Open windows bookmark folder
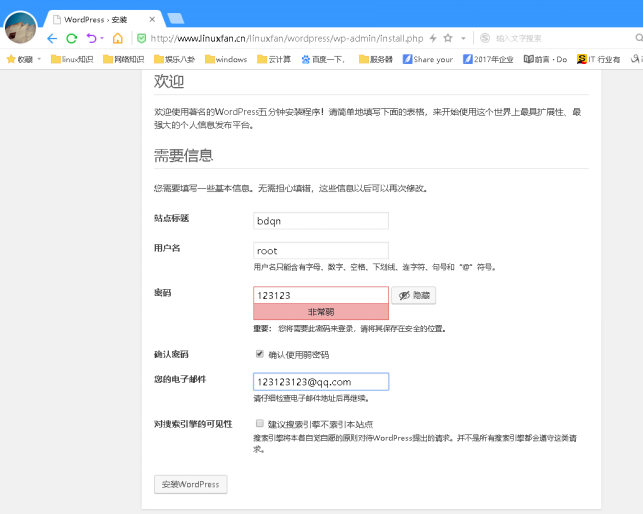Screen dimensions: 643x514 tap(226, 59)
